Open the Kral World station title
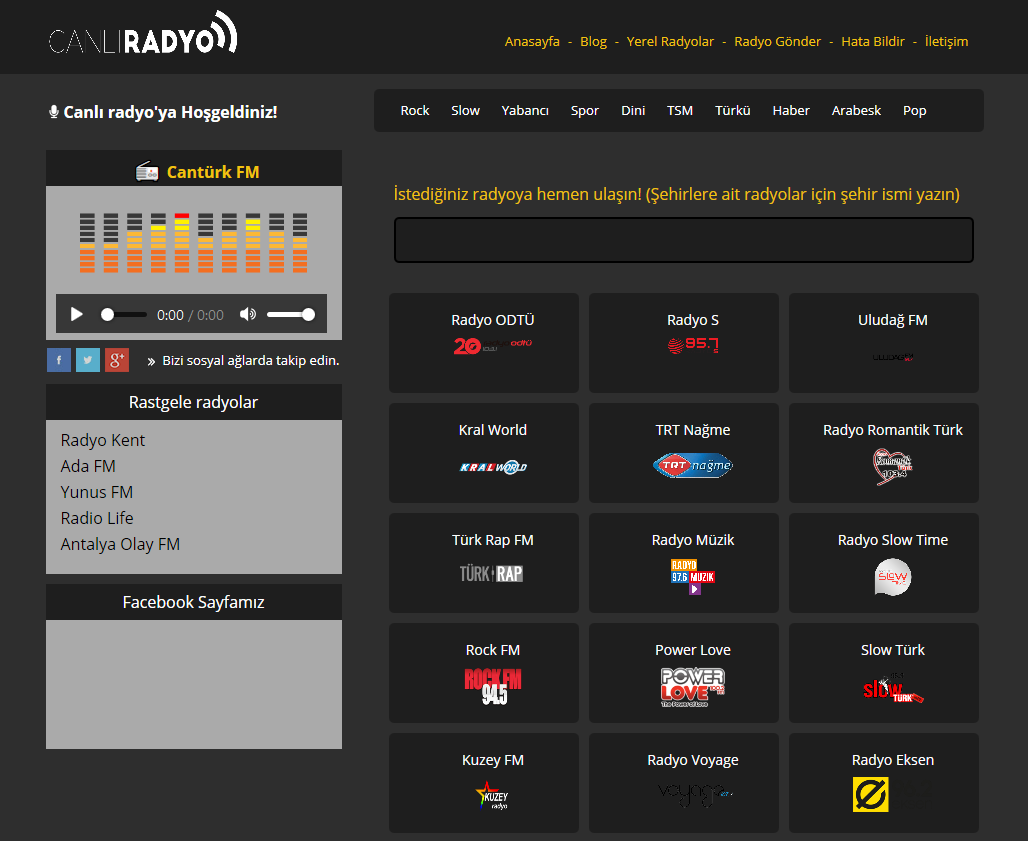Image resolution: width=1028 pixels, height=841 pixels. click(493, 430)
